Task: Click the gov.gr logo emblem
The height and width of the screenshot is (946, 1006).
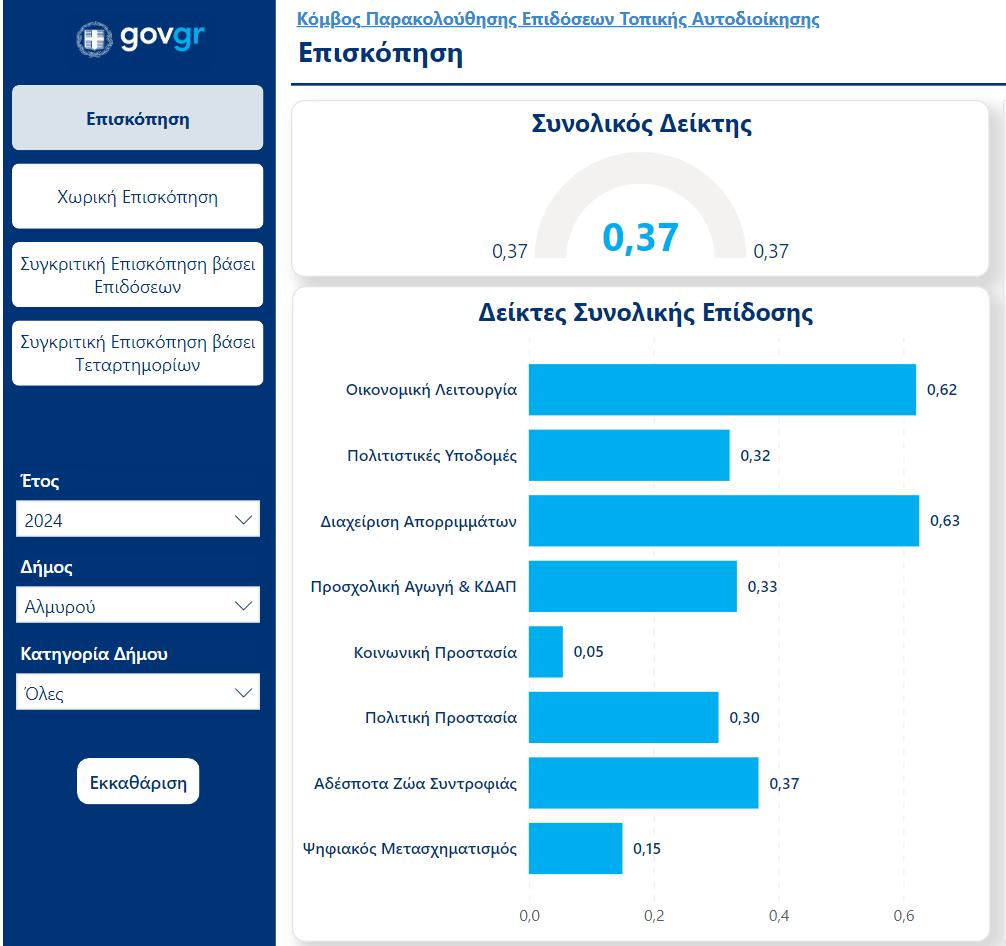Action: click(x=95, y=38)
